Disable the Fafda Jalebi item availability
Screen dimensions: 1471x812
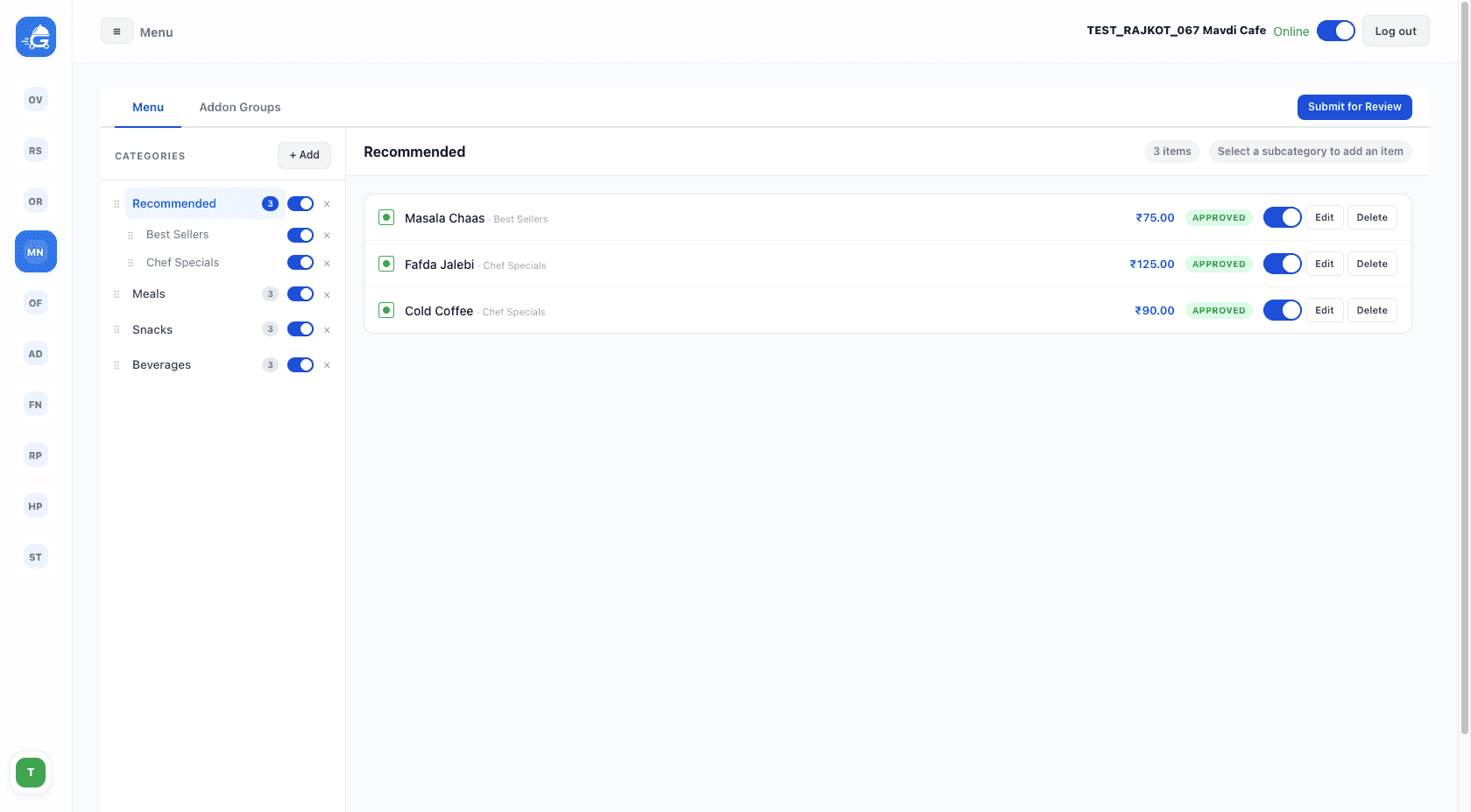click(x=1283, y=264)
